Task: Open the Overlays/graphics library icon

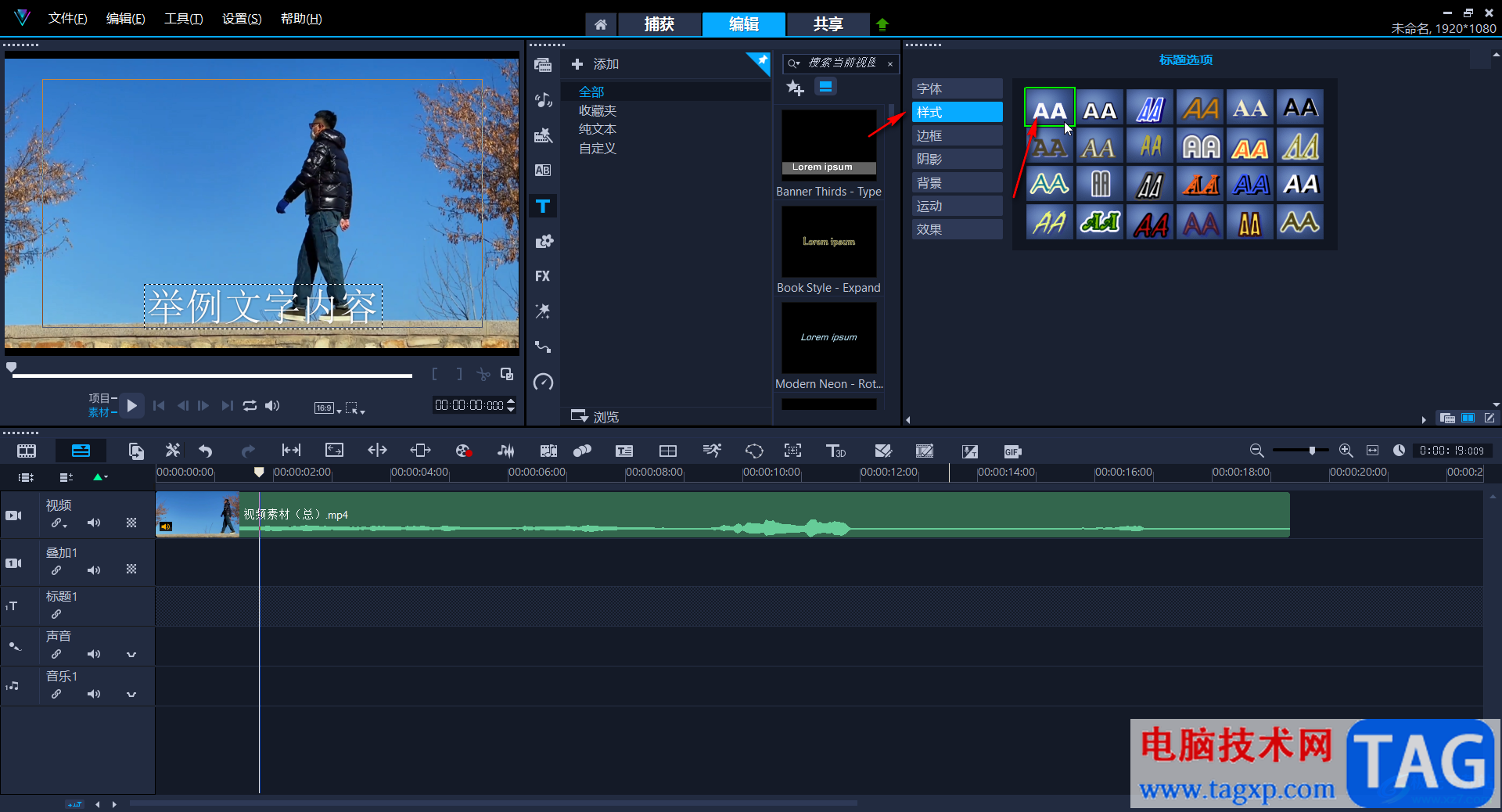Action: point(543,241)
